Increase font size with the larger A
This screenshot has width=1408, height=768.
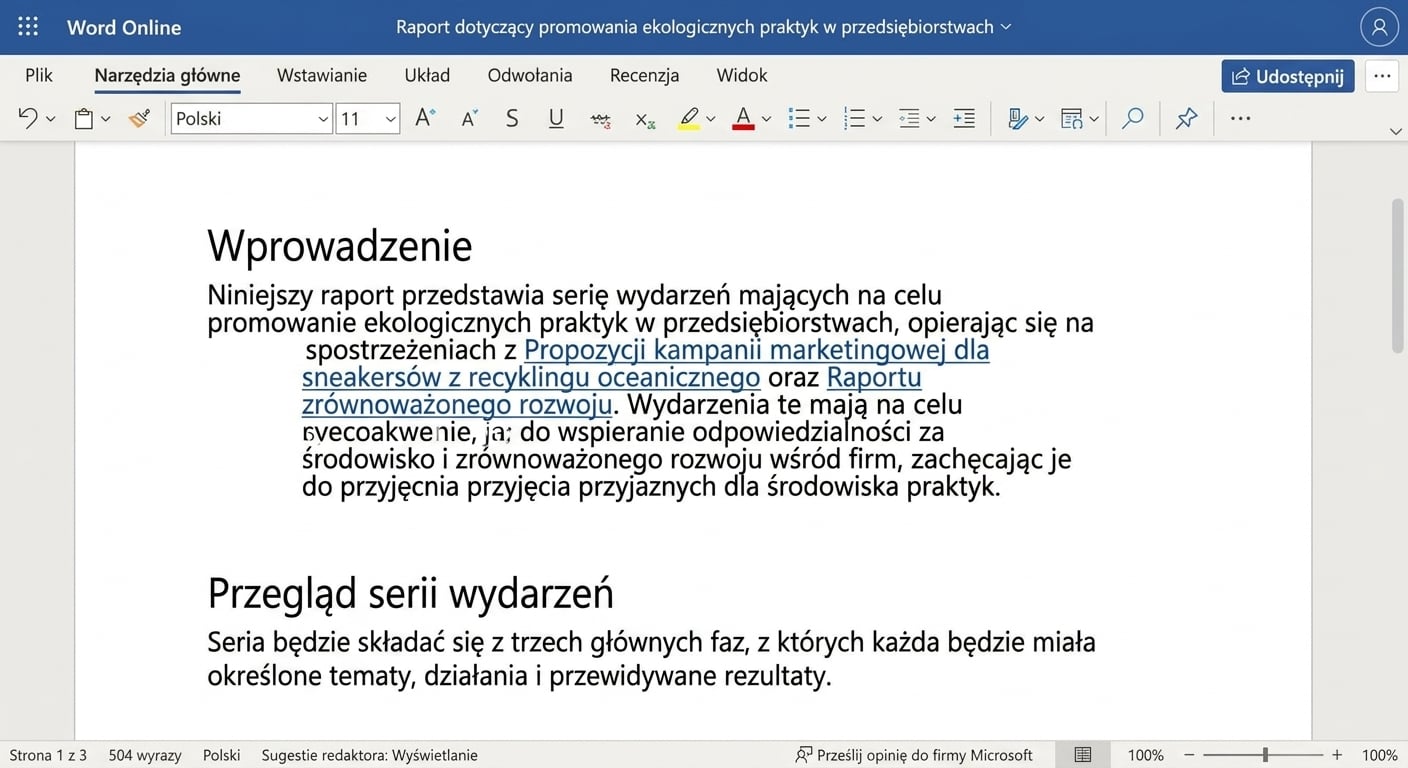click(x=425, y=118)
